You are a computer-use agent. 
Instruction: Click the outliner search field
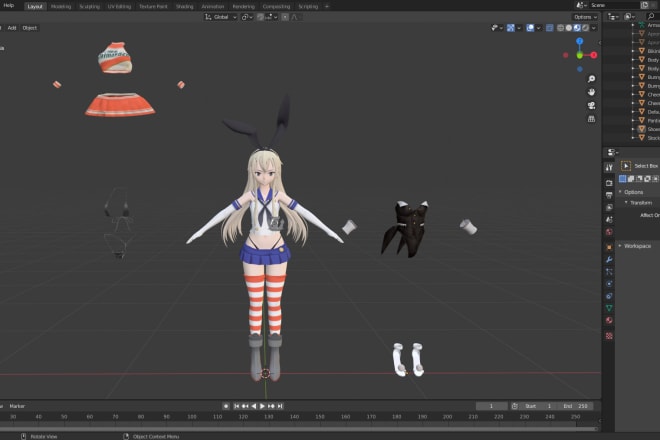[652, 16]
